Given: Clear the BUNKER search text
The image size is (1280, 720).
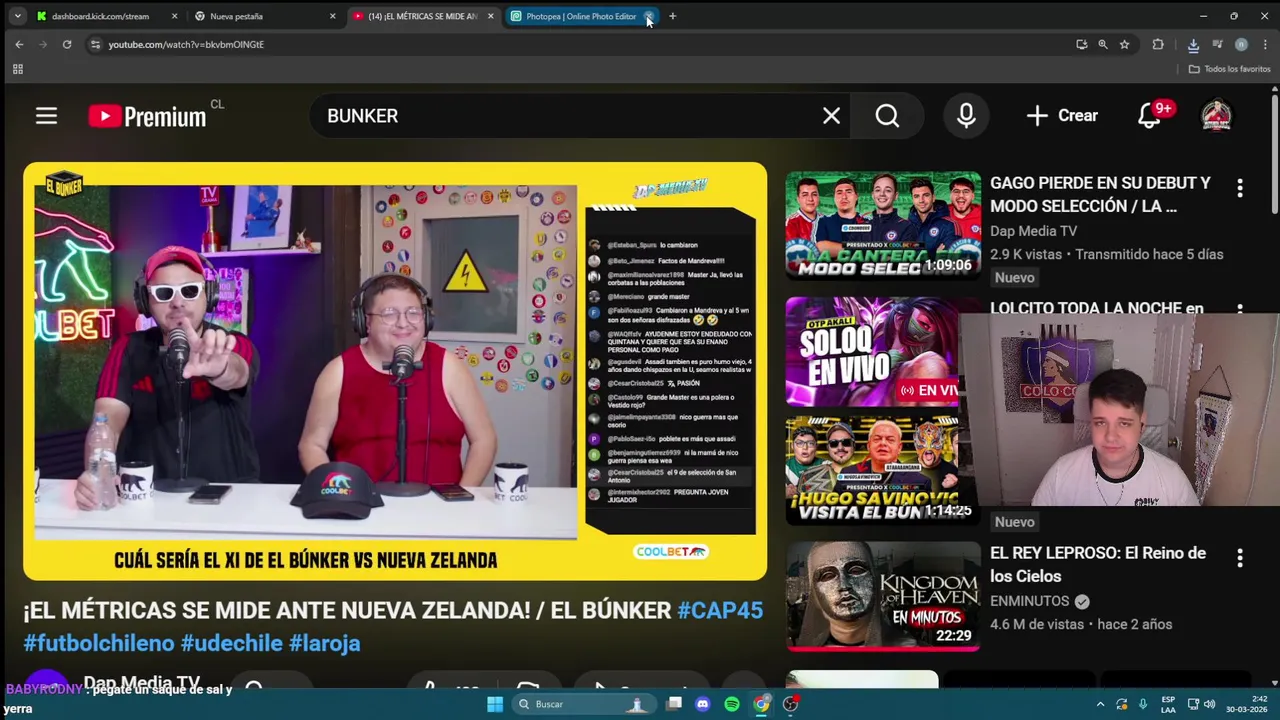Looking at the screenshot, I should (831, 116).
